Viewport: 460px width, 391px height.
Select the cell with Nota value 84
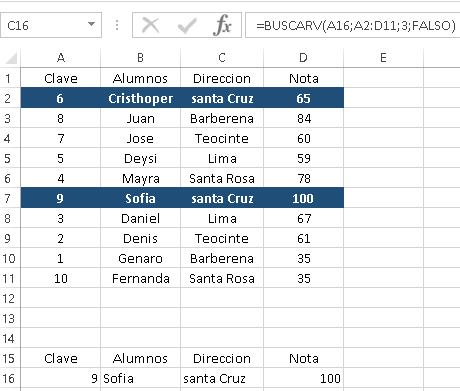coord(304,118)
